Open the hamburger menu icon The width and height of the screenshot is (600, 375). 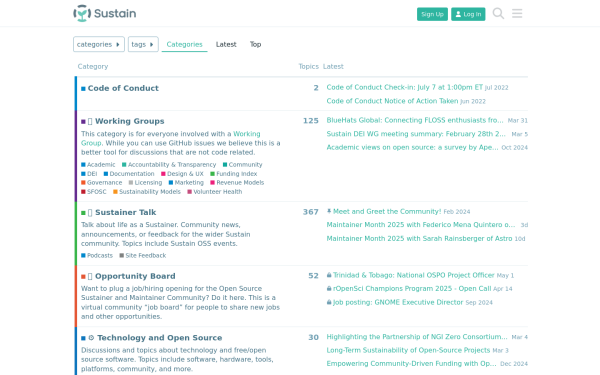517,13
